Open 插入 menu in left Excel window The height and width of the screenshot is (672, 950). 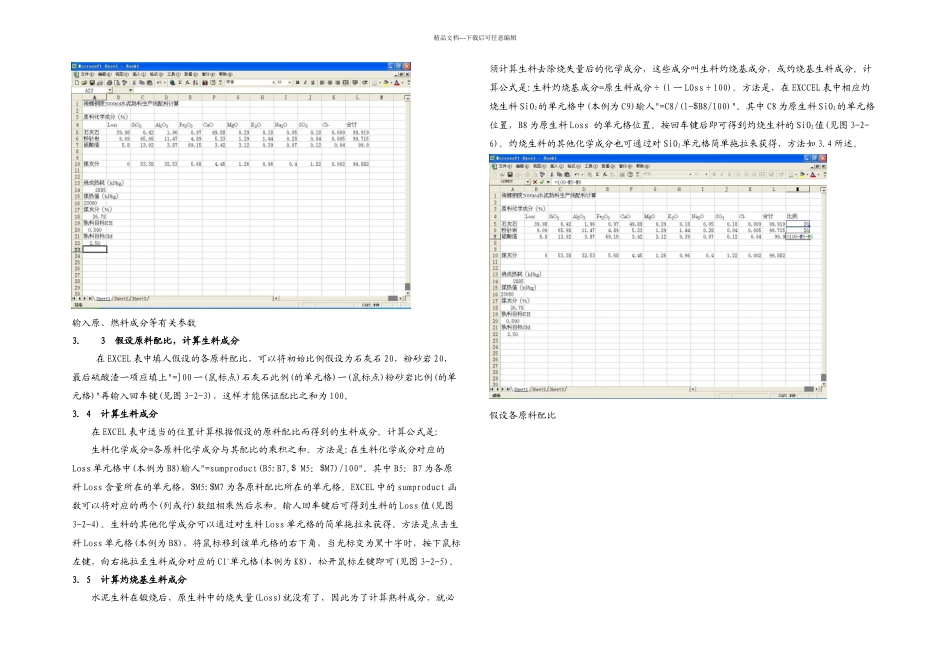pyautogui.click(x=139, y=74)
